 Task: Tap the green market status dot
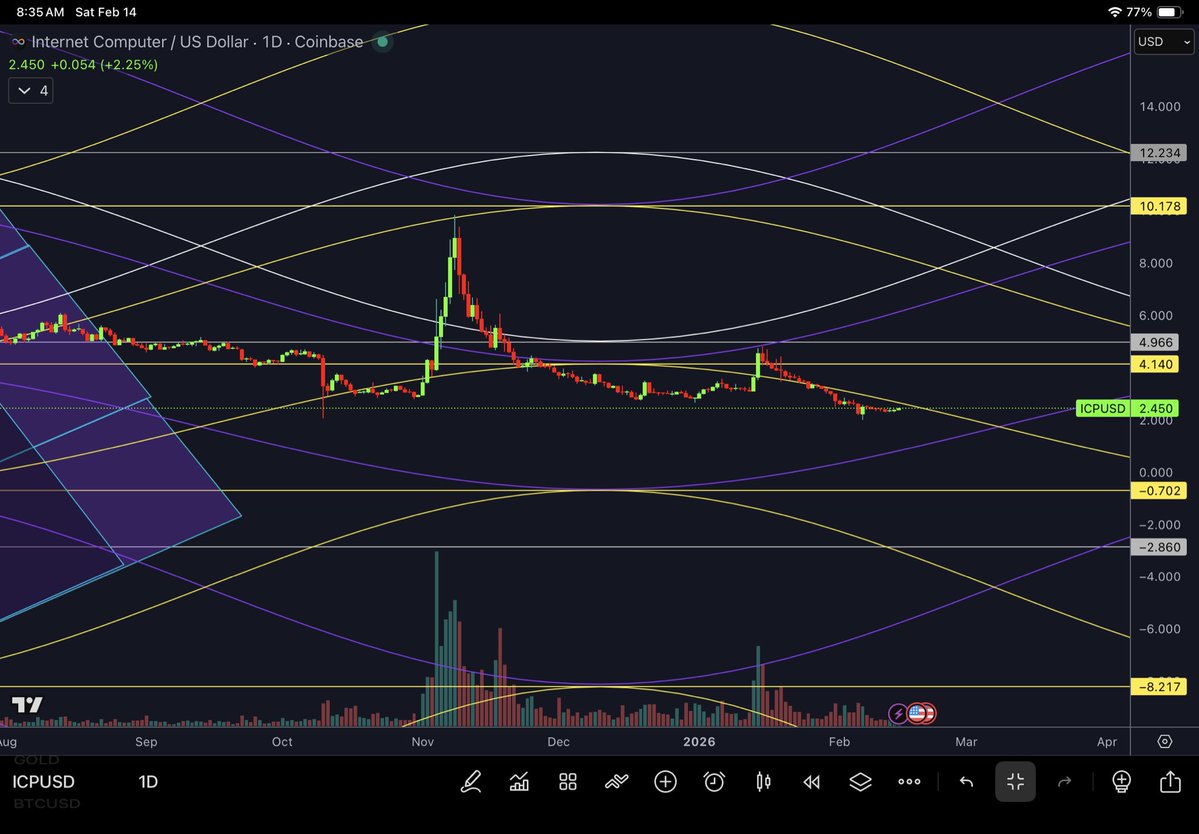(382, 42)
